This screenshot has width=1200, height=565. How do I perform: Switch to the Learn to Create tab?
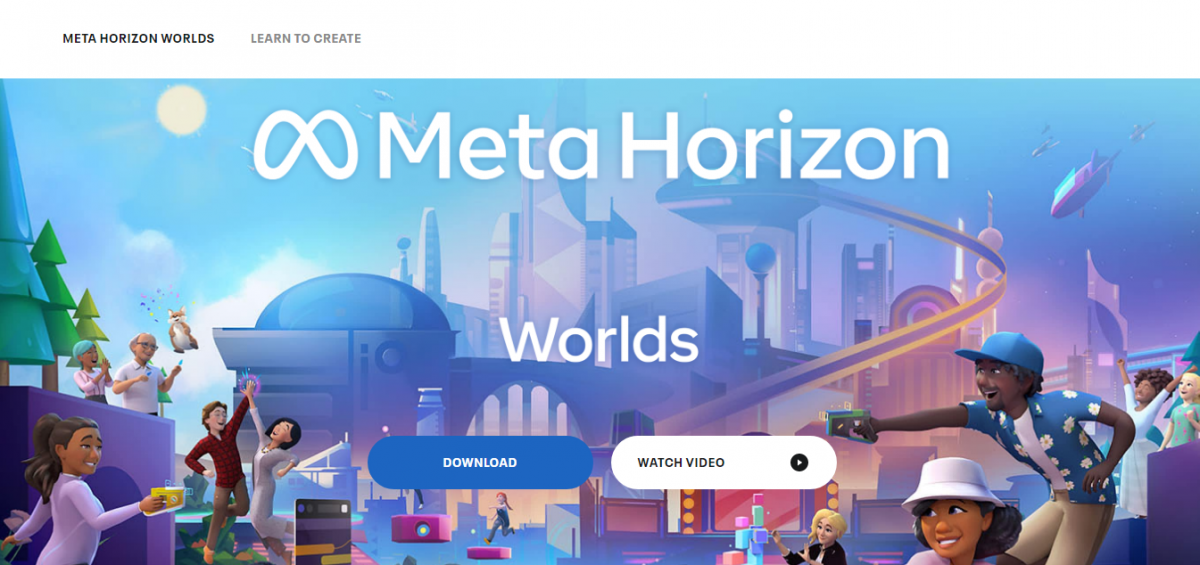click(x=305, y=39)
